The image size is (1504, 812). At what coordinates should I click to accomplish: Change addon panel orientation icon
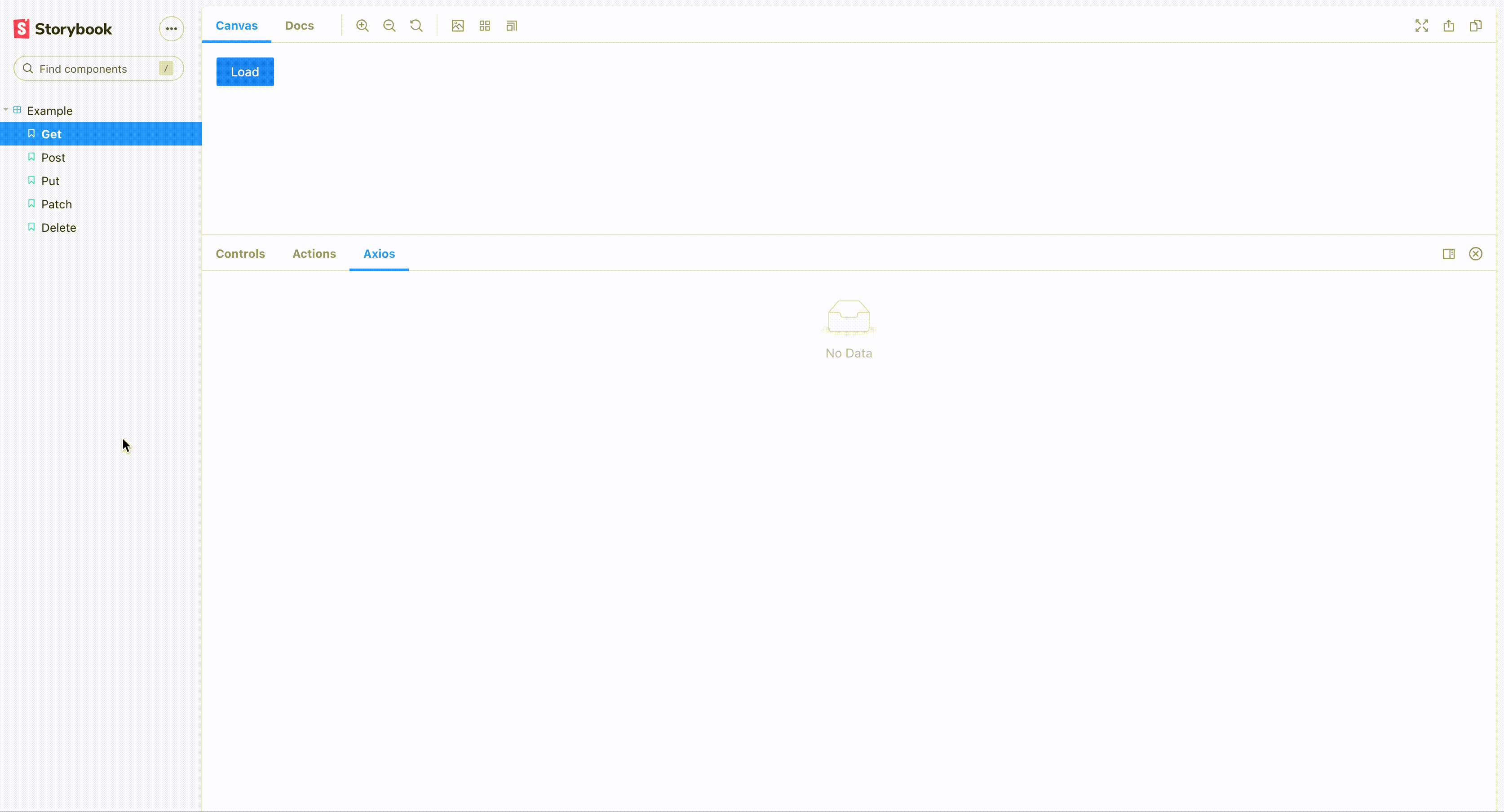click(1449, 254)
